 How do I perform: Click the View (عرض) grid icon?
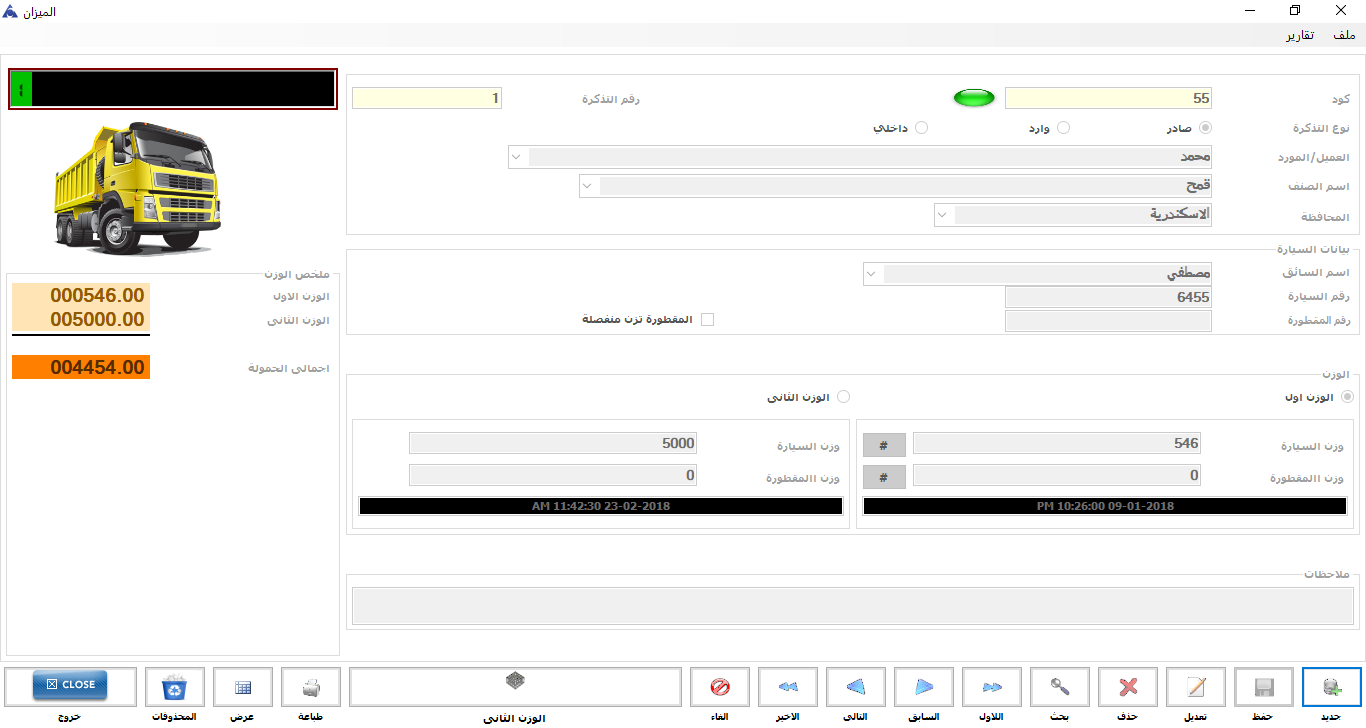pyautogui.click(x=243, y=687)
